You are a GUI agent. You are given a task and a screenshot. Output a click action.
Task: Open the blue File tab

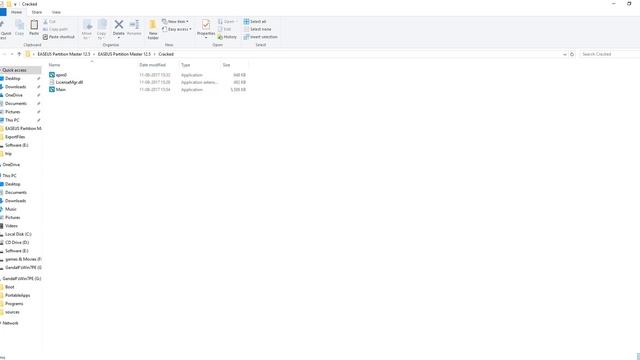click(x=3, y=12)
